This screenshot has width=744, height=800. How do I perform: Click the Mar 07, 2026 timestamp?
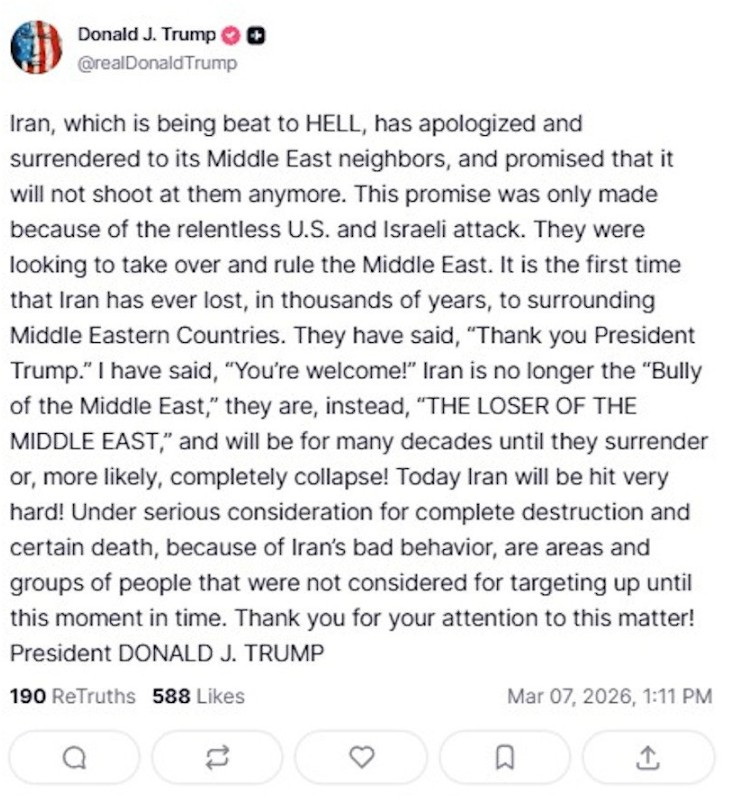(x=609, y=696)
